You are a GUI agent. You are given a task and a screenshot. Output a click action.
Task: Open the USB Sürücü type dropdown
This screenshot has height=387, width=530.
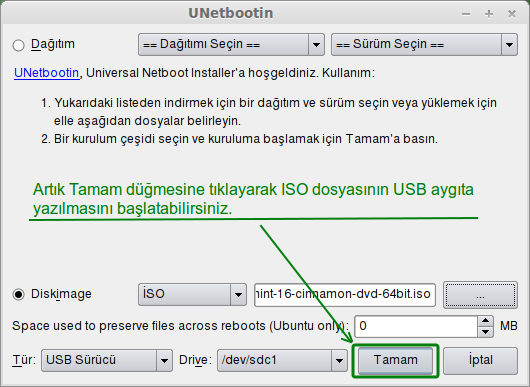(x=107, y=360)
